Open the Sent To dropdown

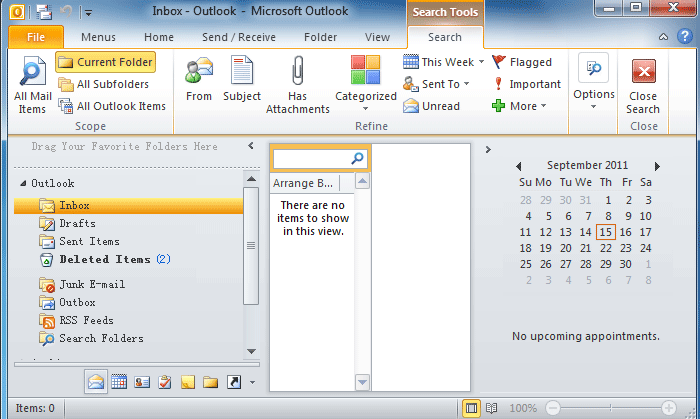[x=436, y=84]
